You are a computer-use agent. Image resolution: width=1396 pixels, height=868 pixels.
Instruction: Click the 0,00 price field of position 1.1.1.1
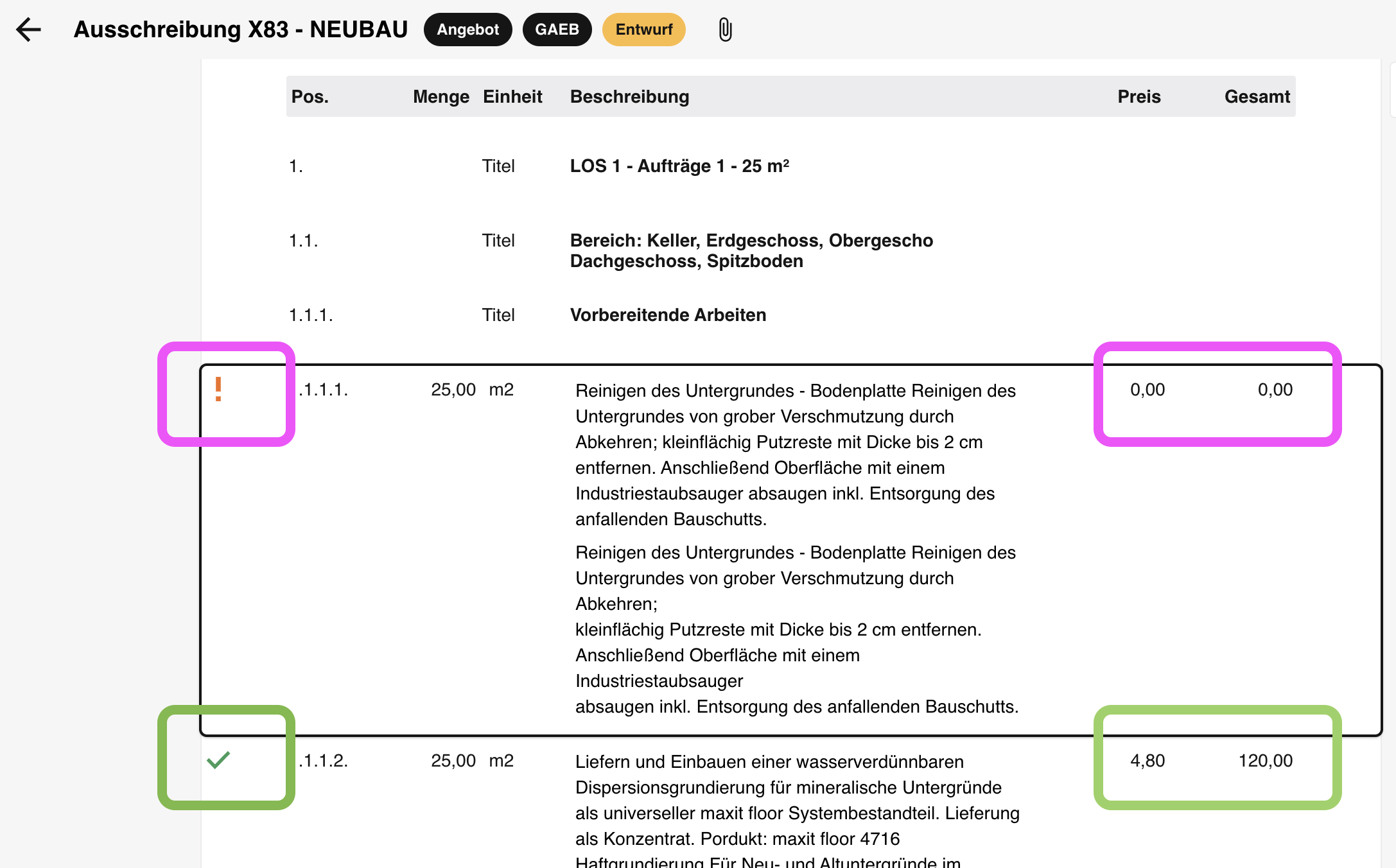point(1147,389)
